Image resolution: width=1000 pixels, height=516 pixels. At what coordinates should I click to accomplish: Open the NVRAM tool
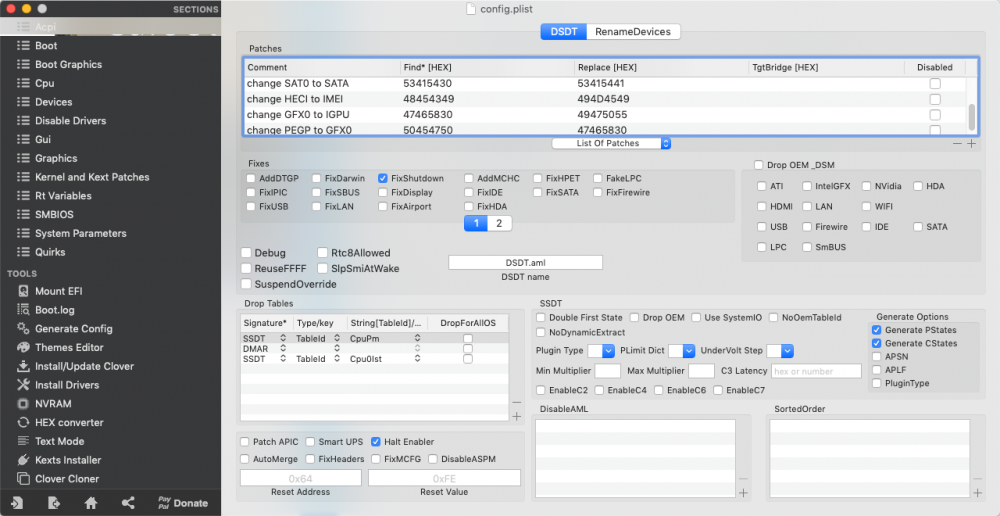(x=44, y=404)
